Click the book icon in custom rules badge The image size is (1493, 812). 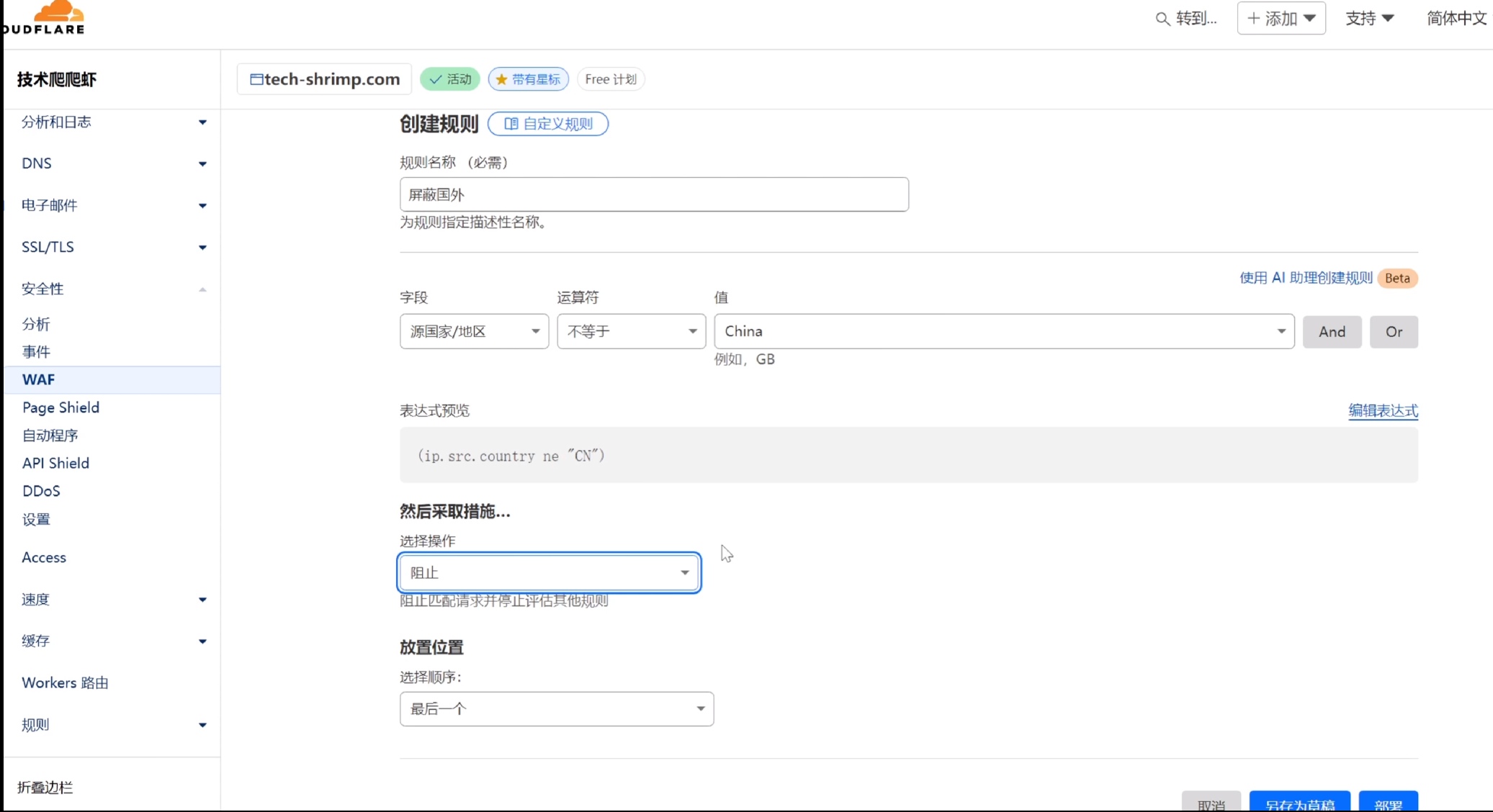point(511,124)
